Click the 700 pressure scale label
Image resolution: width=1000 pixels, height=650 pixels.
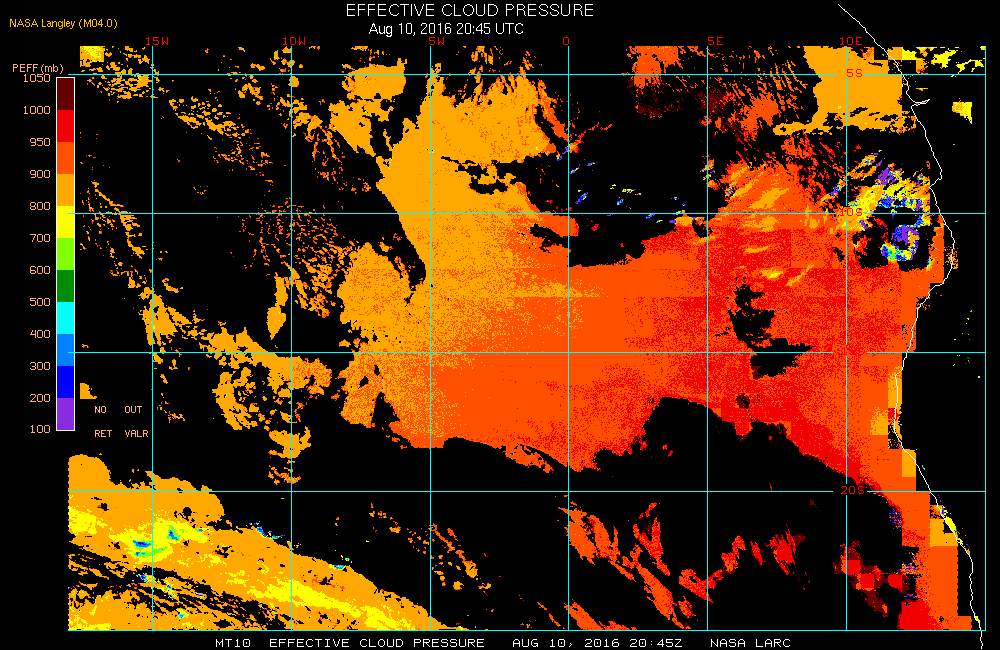click(40, 237)
